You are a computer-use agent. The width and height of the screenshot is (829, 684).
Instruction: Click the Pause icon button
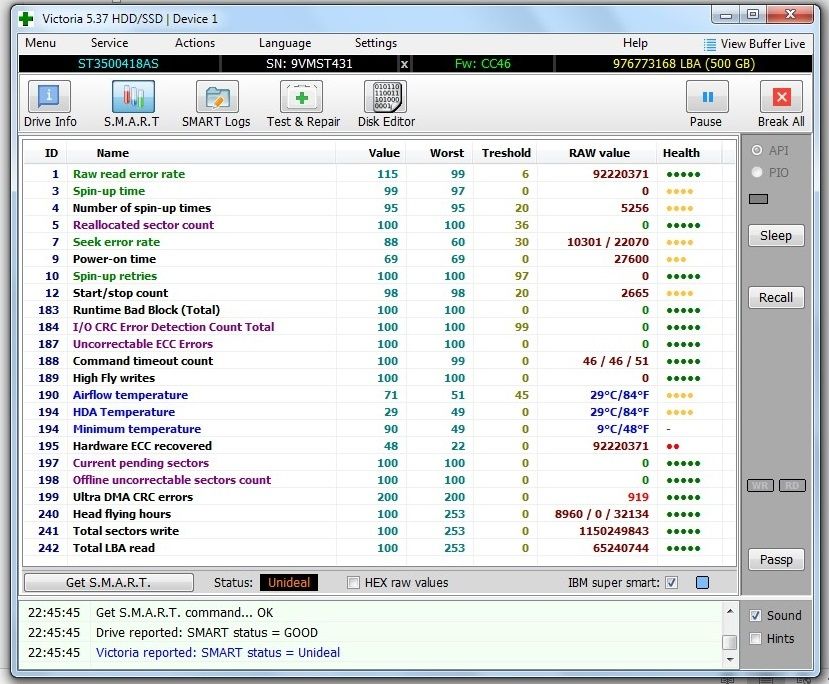707,97
